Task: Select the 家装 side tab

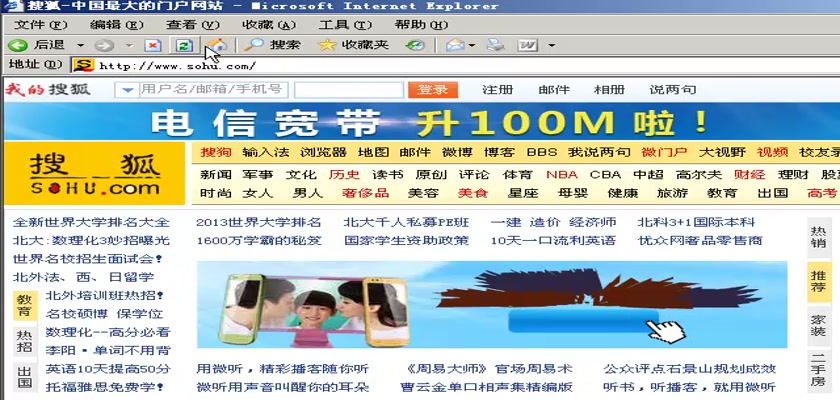Action: click(818, 327)
